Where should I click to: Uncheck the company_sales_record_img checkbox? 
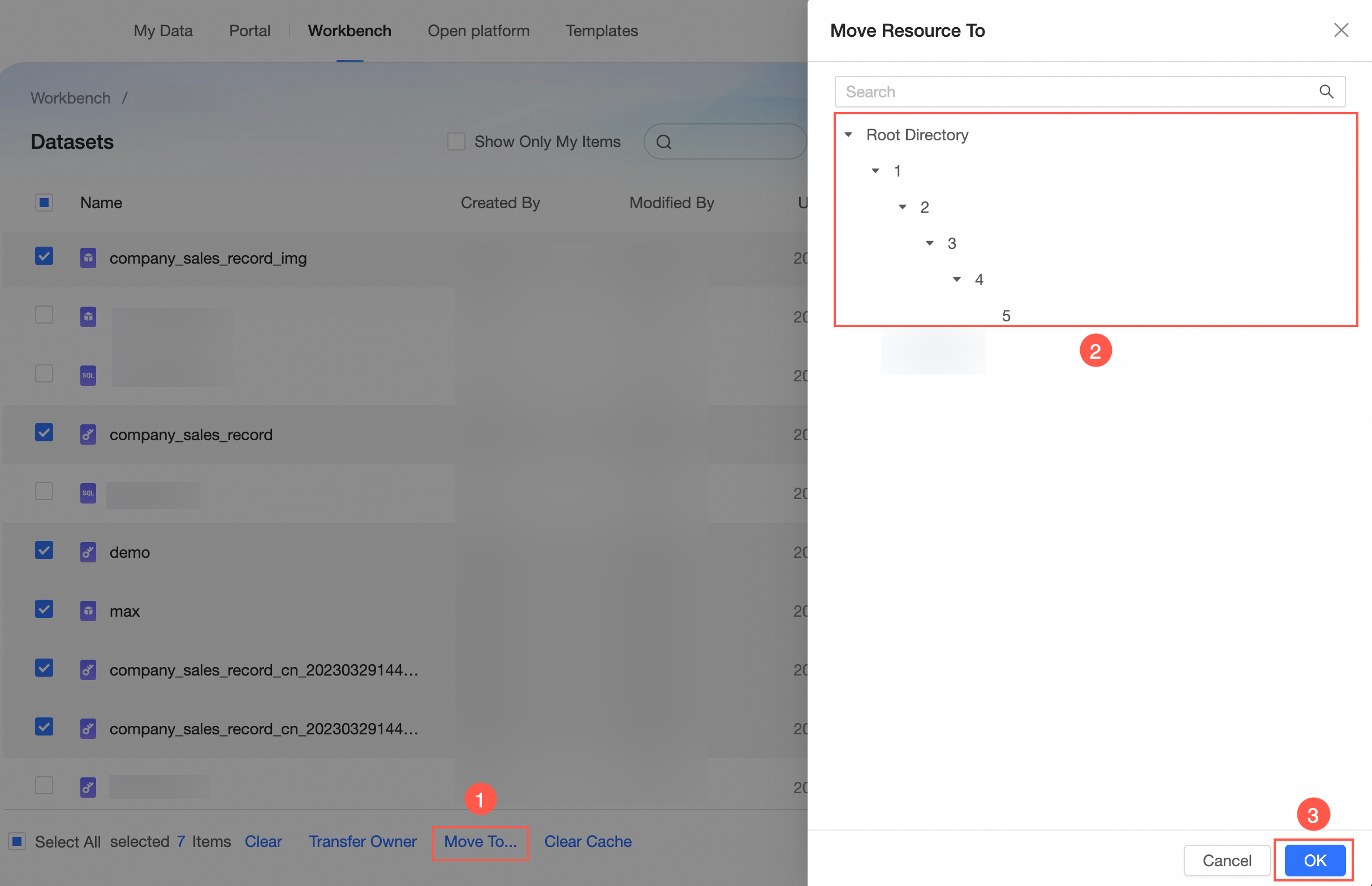coord(44,256)
